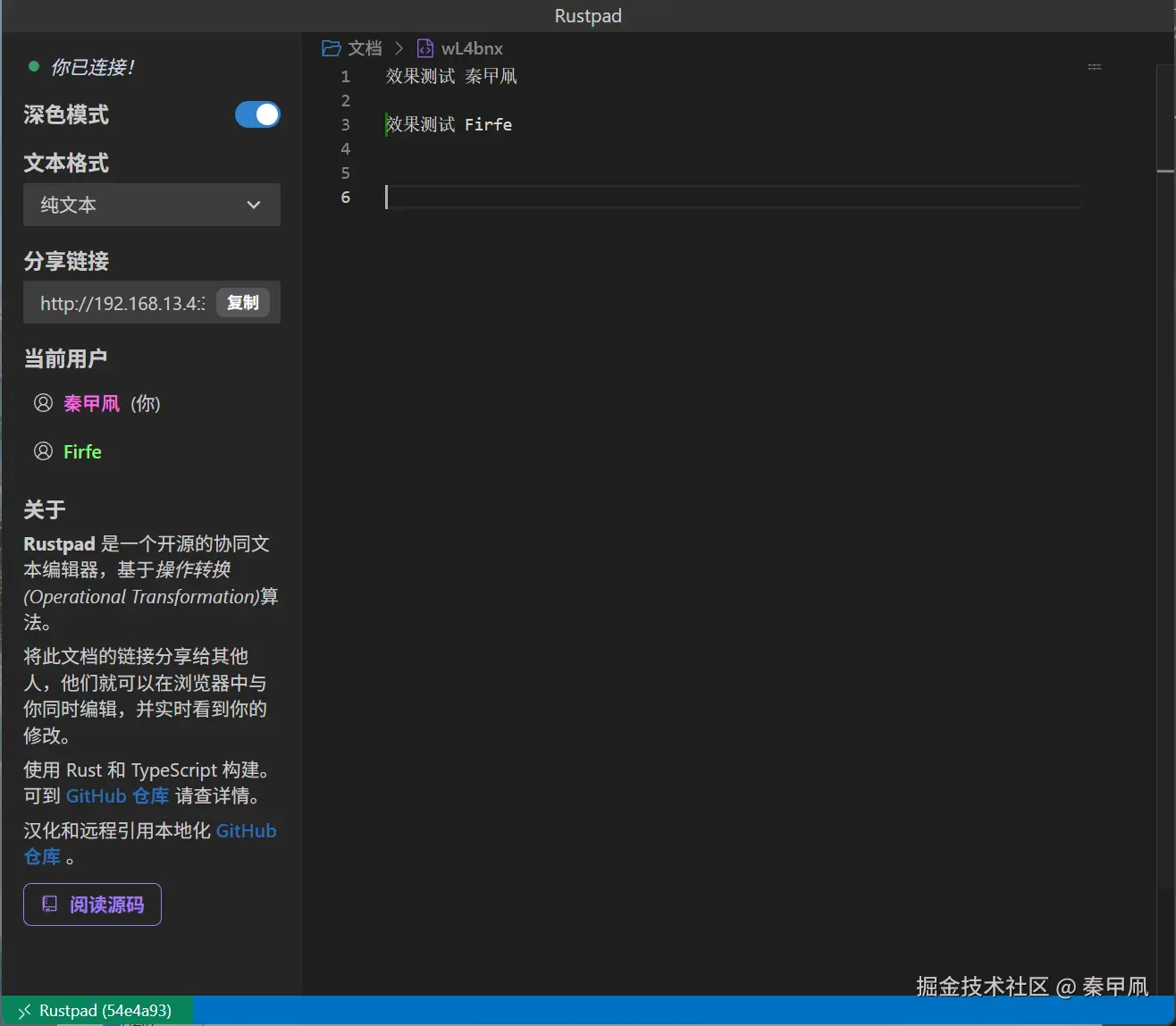The image size is (1176, 1026).
Task: Click line number 2 in gutter
Action: [x=346, y=100]
